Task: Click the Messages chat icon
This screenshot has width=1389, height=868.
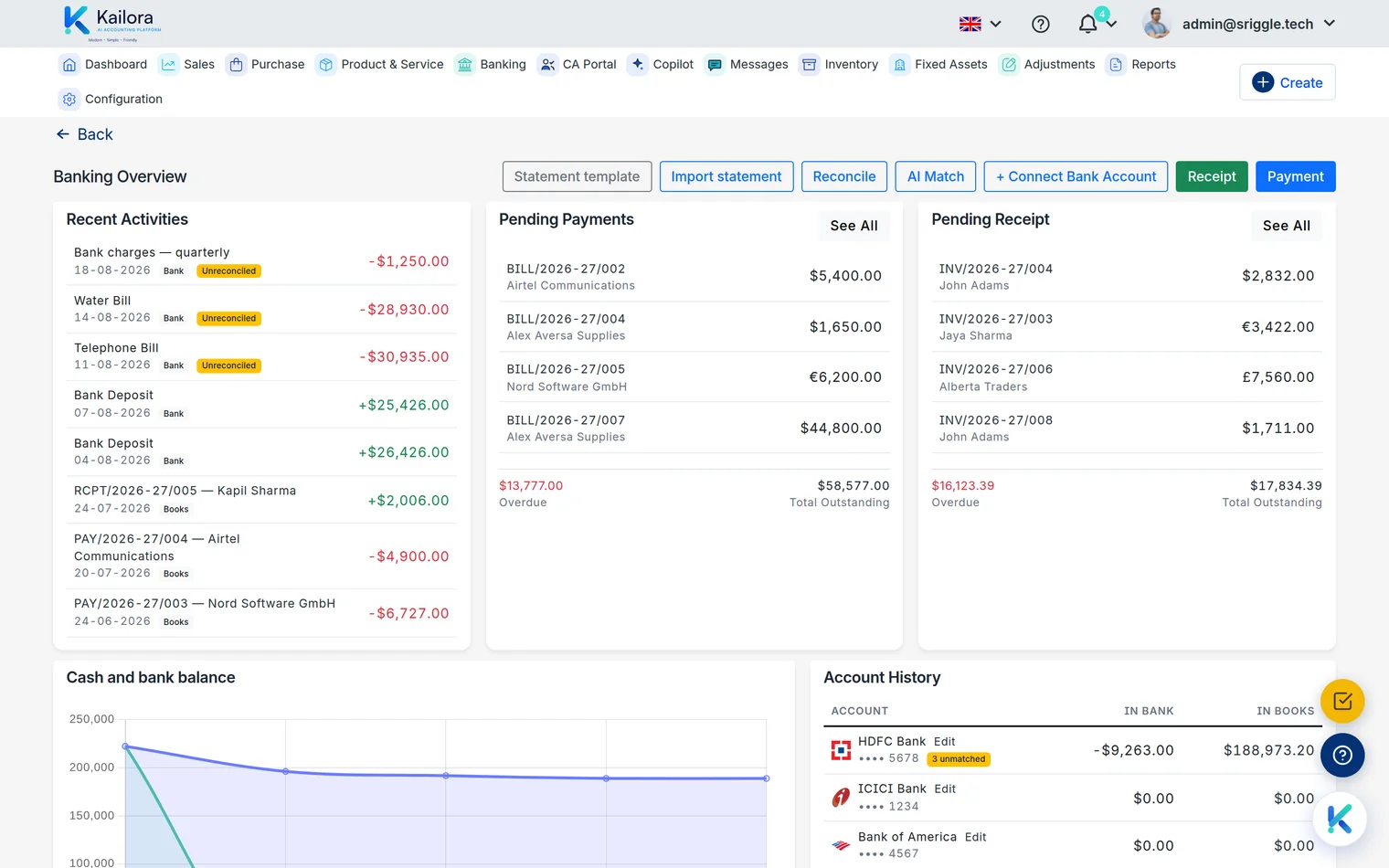Action: pyautogui.click(x=715, y=65)
